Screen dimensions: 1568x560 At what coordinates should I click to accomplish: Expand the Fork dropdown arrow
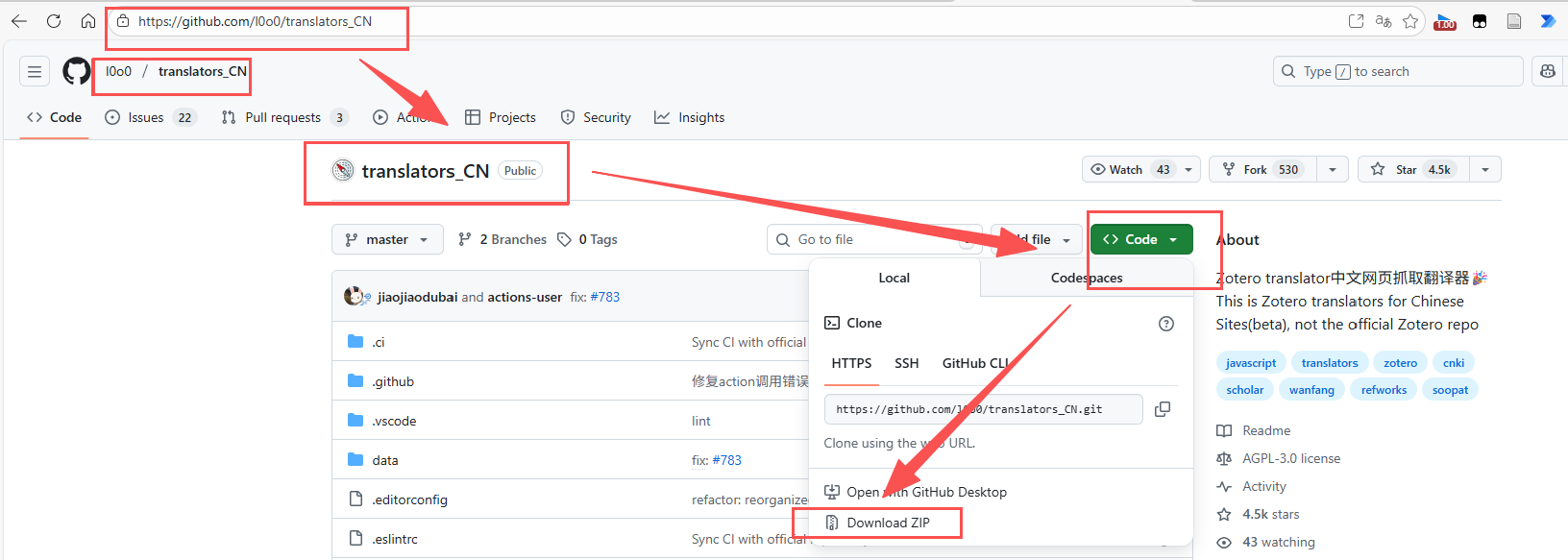click(1333, 169)
